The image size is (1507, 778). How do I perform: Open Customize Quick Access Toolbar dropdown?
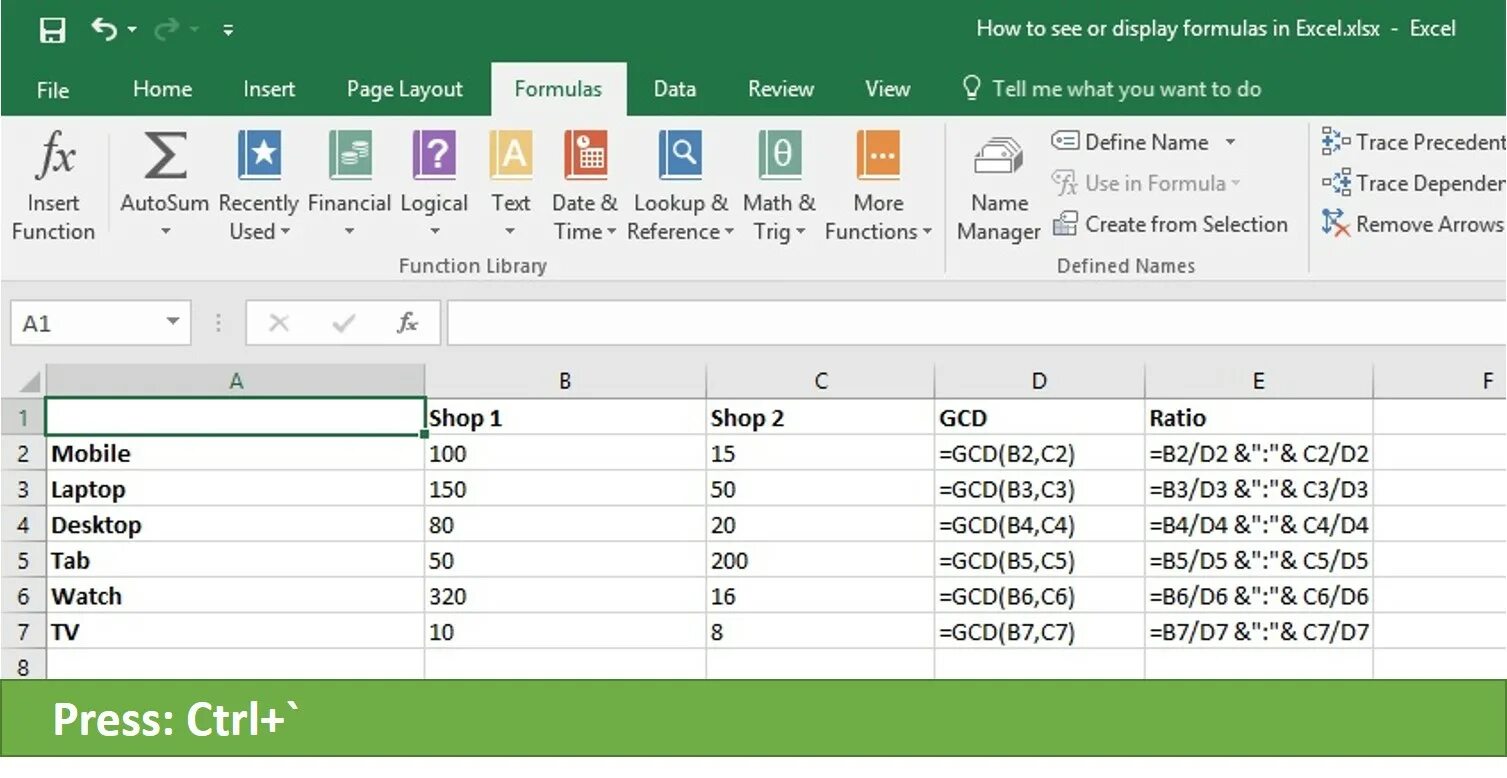coord(228,31)
